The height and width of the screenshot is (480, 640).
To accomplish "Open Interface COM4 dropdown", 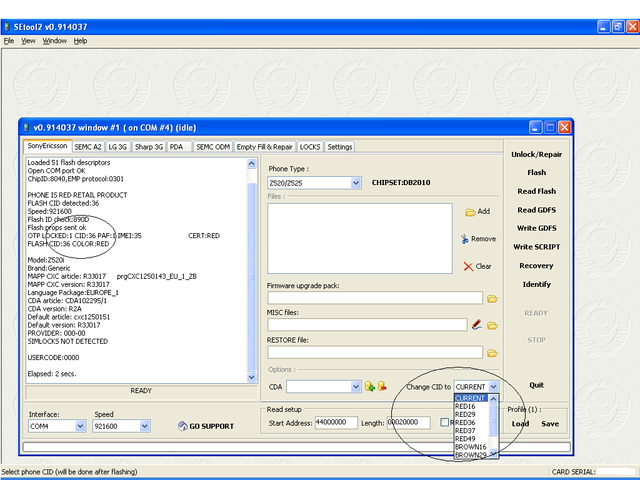I will click(x=80, y=426).
